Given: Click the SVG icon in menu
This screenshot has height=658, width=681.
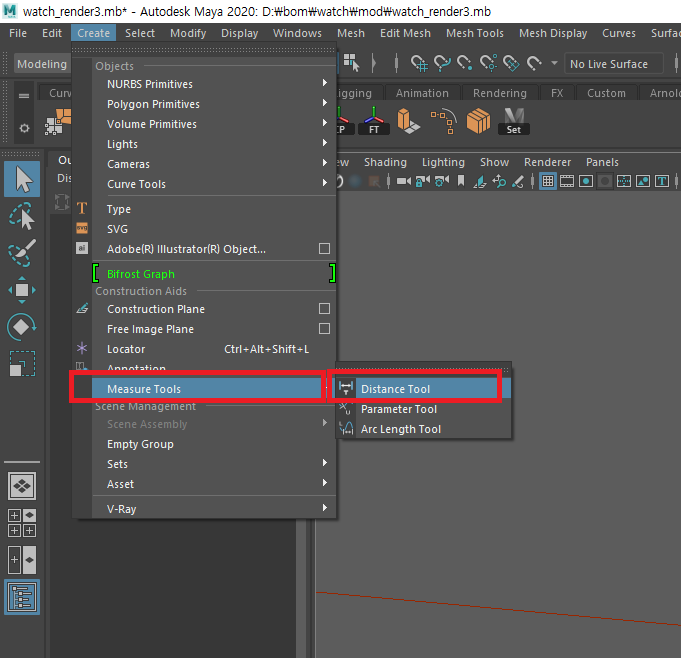Looking at the screenshot, I should click(x=82, y=228).
